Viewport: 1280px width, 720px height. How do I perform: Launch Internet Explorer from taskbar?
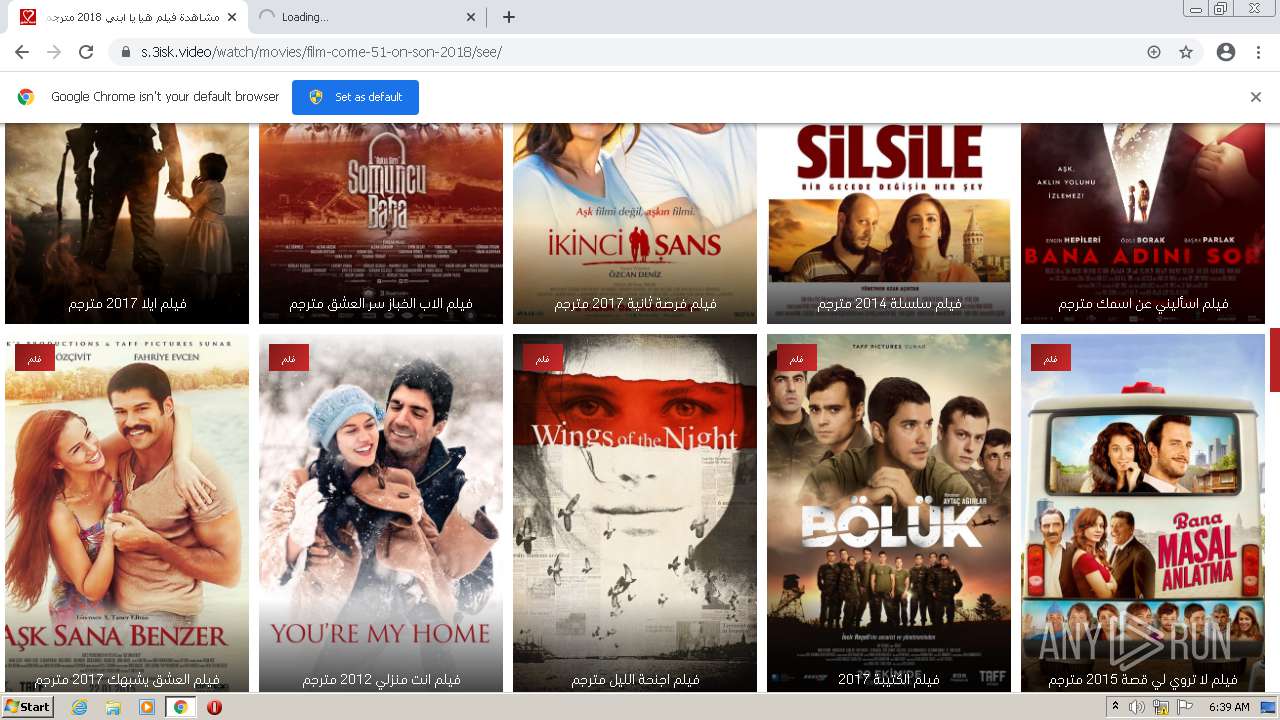80,707
